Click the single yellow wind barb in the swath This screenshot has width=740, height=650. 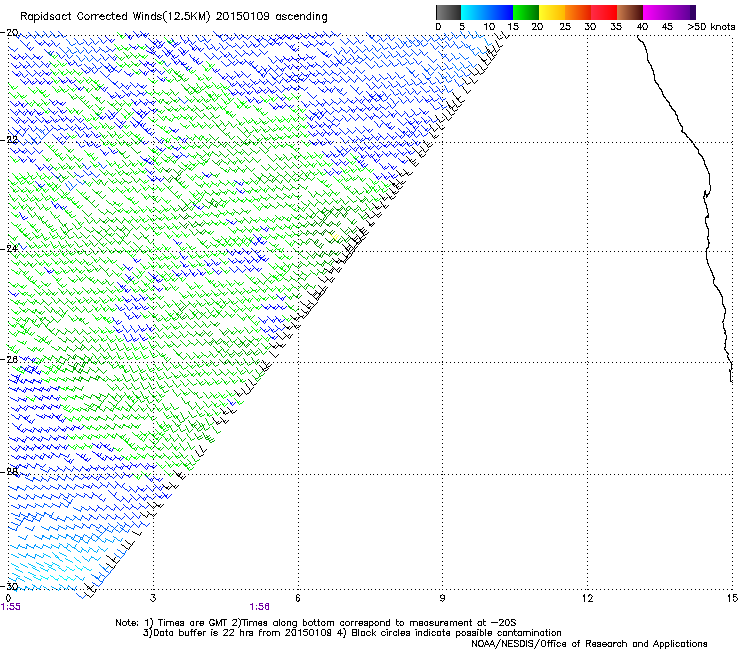click(x=335, y=236)
